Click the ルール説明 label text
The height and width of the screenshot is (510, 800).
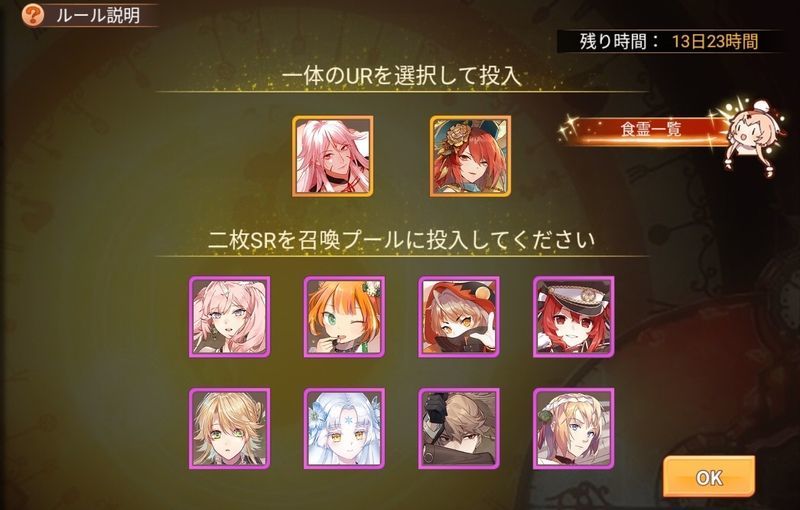tap(97, 16)
